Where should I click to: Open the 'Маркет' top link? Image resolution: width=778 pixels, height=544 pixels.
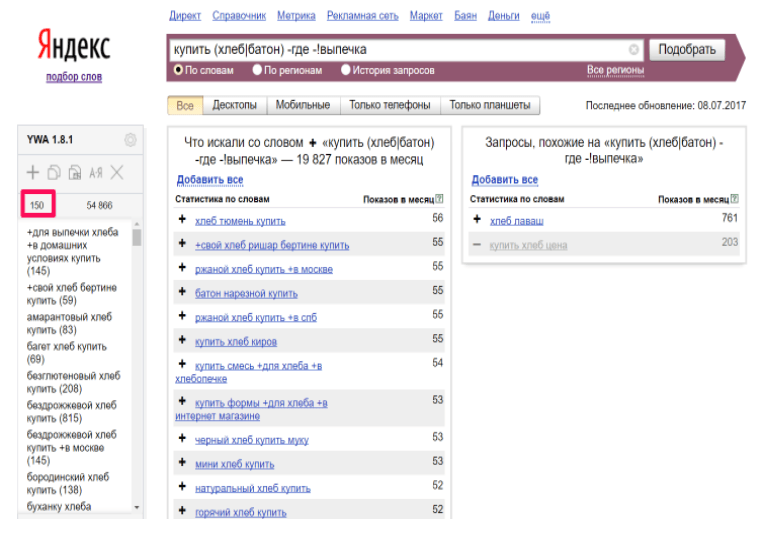click(x=426, y=16)
